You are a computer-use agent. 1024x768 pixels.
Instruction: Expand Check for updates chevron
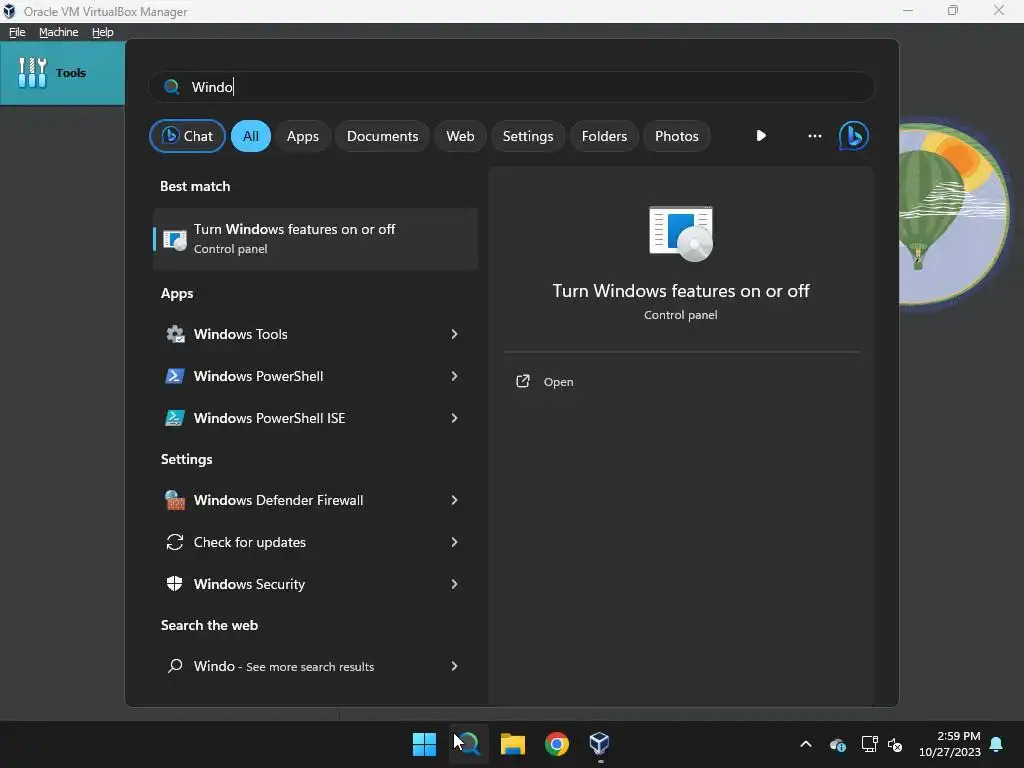455,542
